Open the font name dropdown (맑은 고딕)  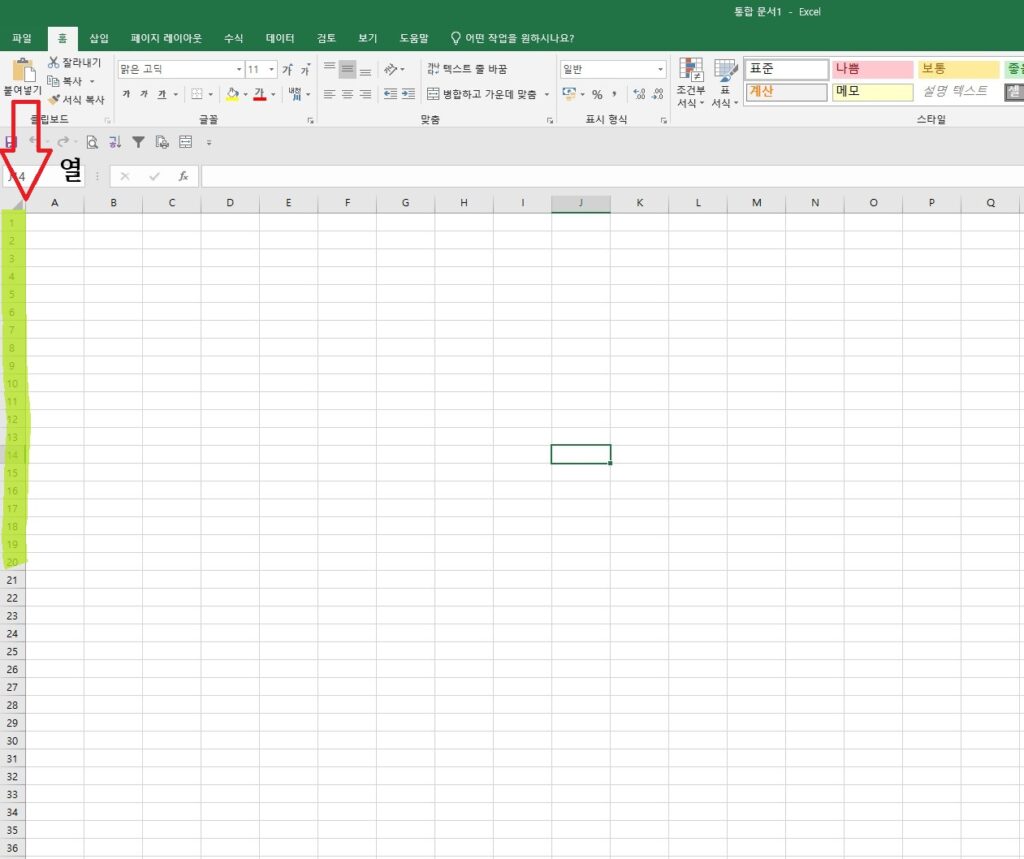click(x=239, y=69)
